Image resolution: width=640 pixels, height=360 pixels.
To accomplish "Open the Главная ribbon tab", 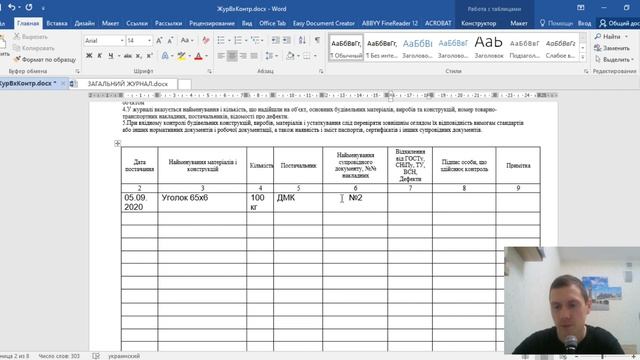I will (x=28, y=23).
